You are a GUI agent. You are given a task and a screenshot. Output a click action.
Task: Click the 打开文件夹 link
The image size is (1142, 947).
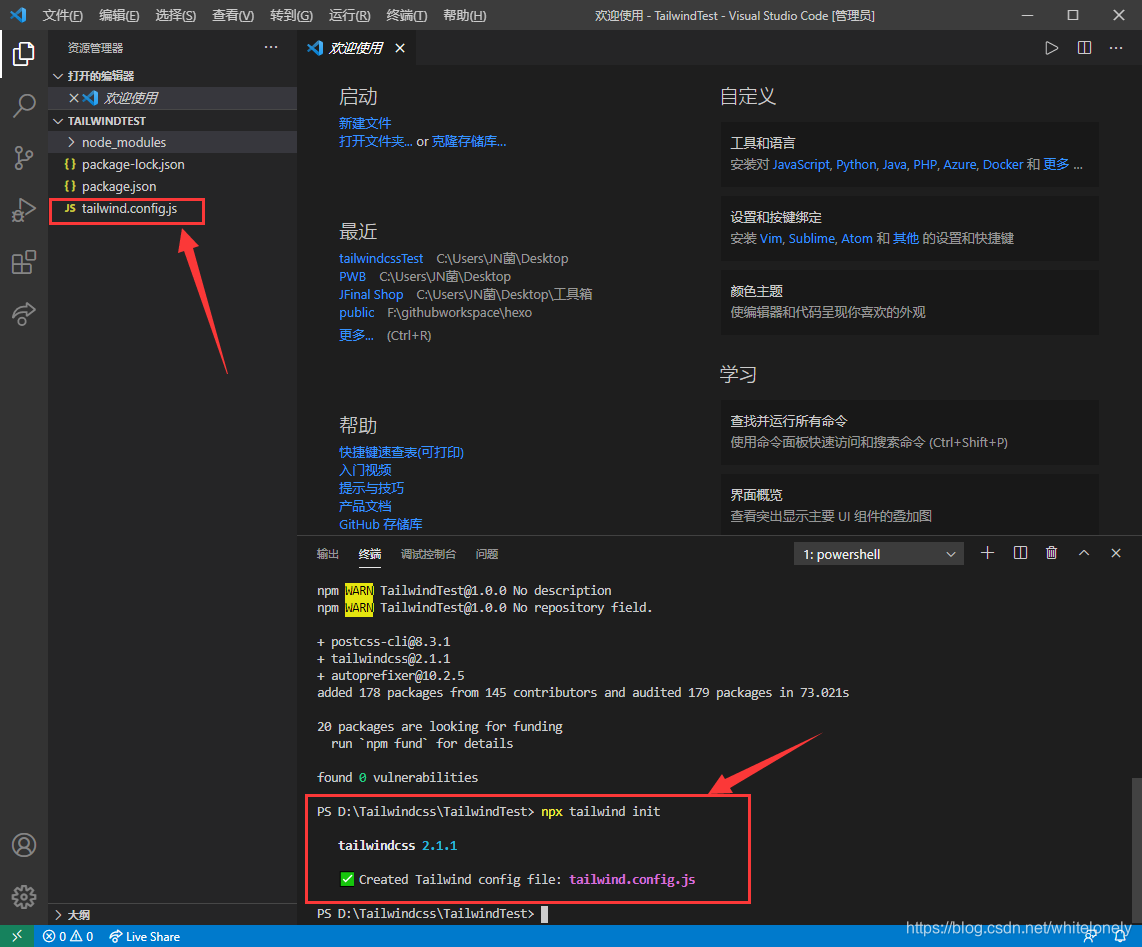[x=376, y=141]
